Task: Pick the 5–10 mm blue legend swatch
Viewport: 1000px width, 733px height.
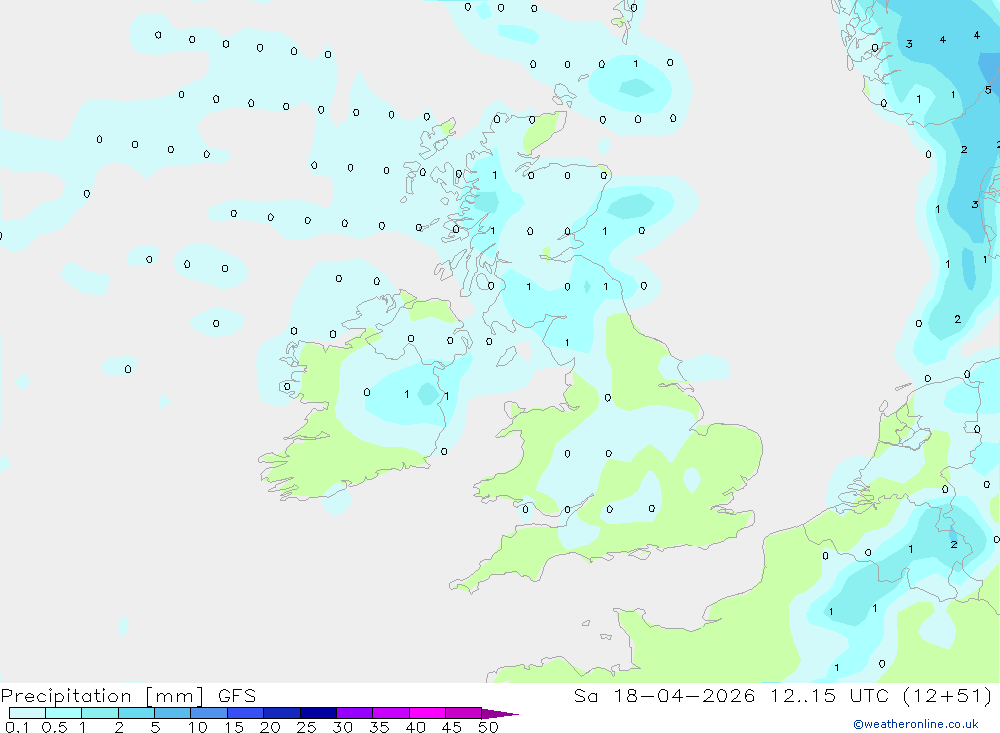Action: (x=173, y=713)
